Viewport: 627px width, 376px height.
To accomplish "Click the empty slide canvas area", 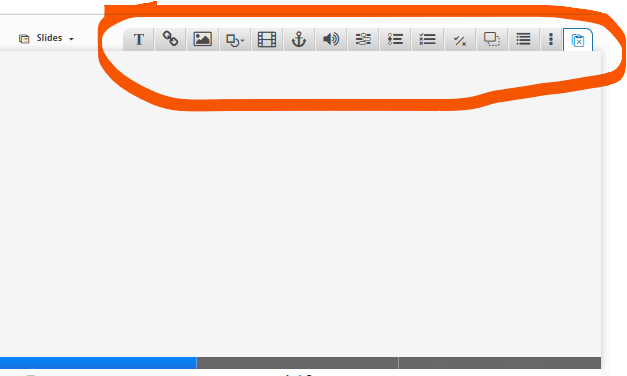I will click(x=300, y=204).
